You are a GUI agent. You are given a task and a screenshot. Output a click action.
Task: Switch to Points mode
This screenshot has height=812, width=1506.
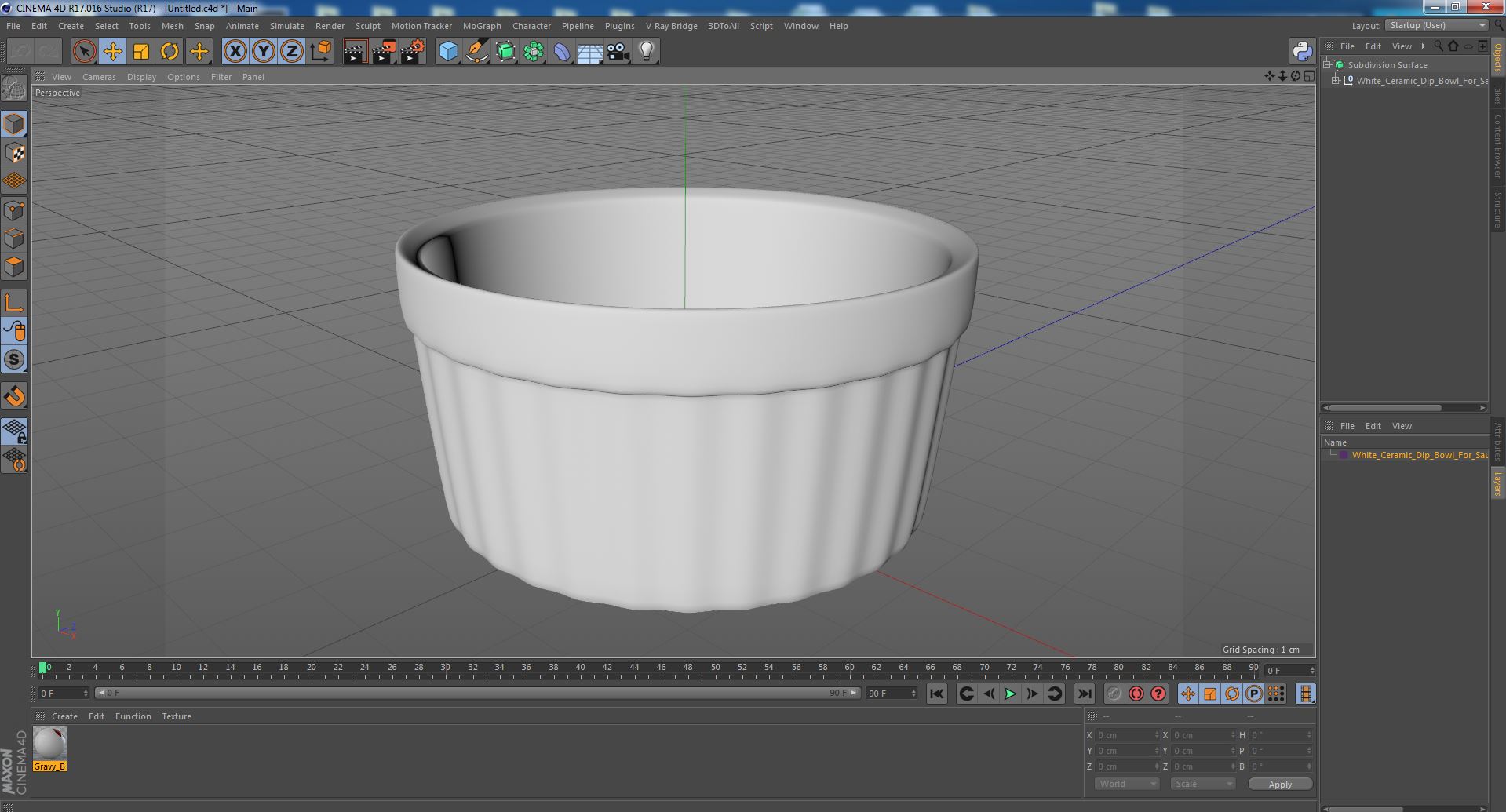[14, 210]
